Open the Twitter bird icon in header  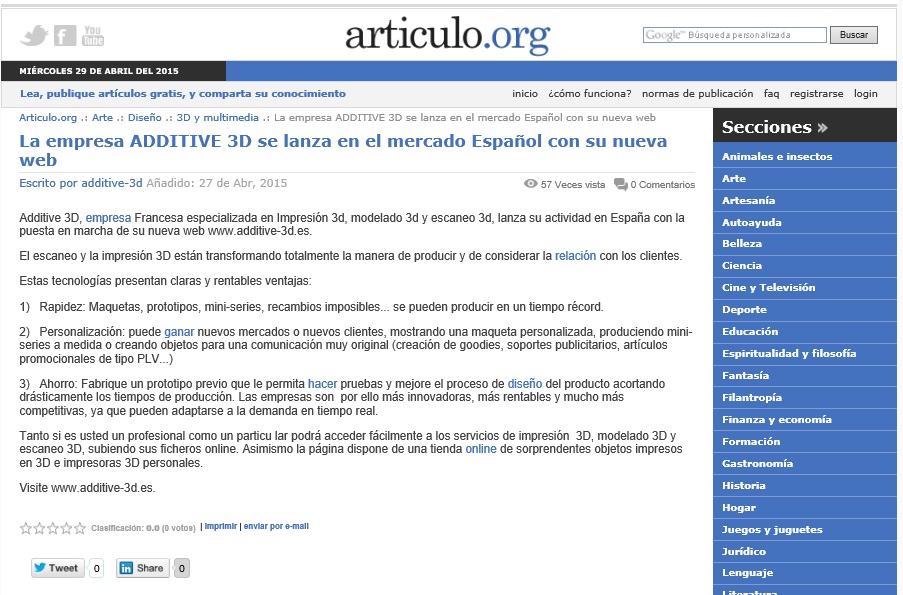point(34,36)
